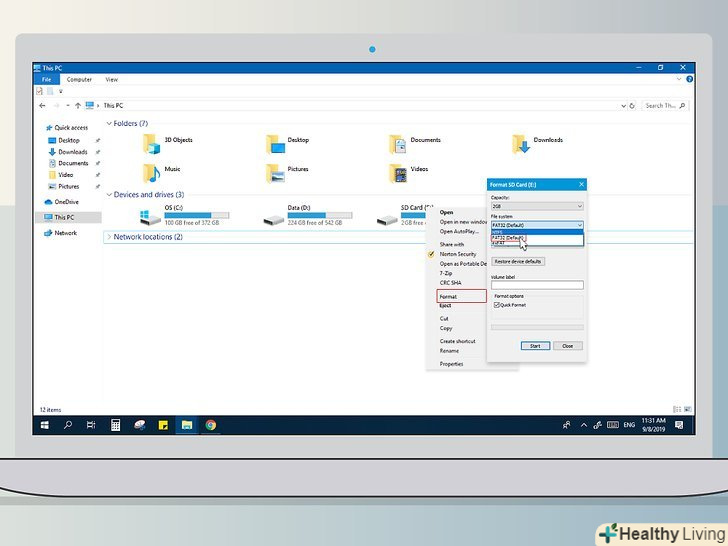Choose FAT32 (Default) from file system list
Image resolution: width=728 pixels, height=546 pixels.
508,238
